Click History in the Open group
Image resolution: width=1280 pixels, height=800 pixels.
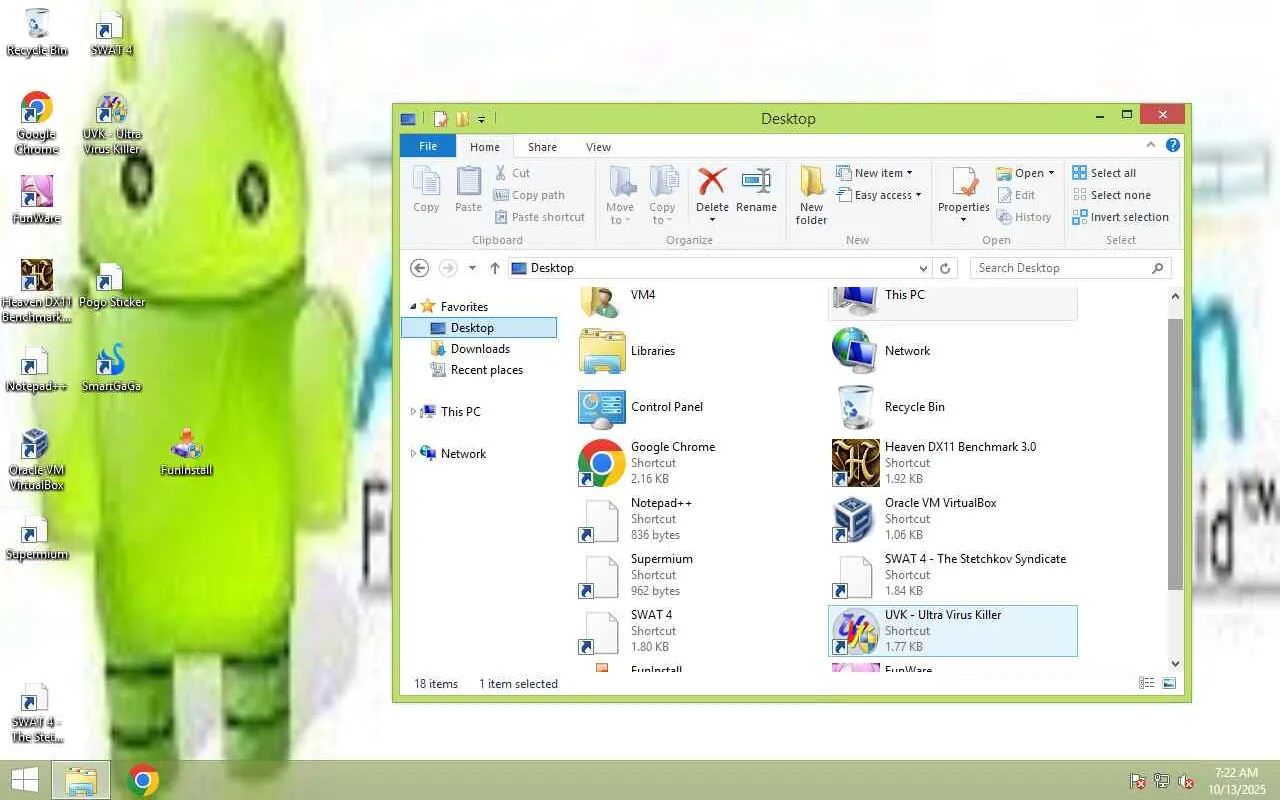tap(1024, 217)
